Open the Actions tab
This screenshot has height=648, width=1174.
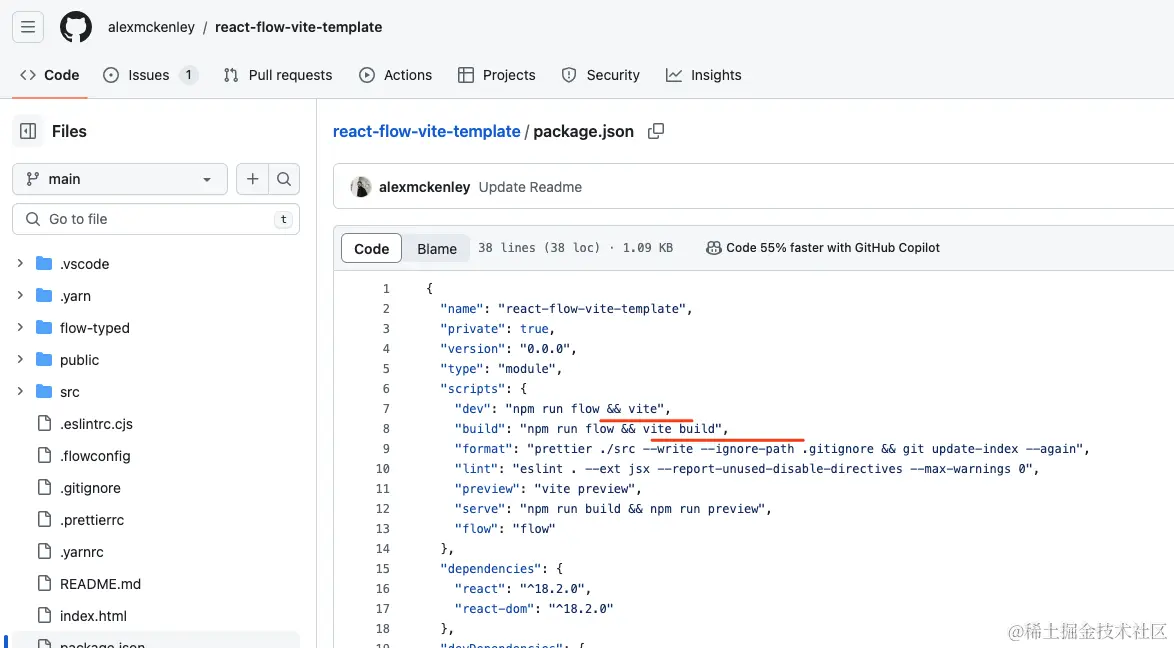coord(395,75)
